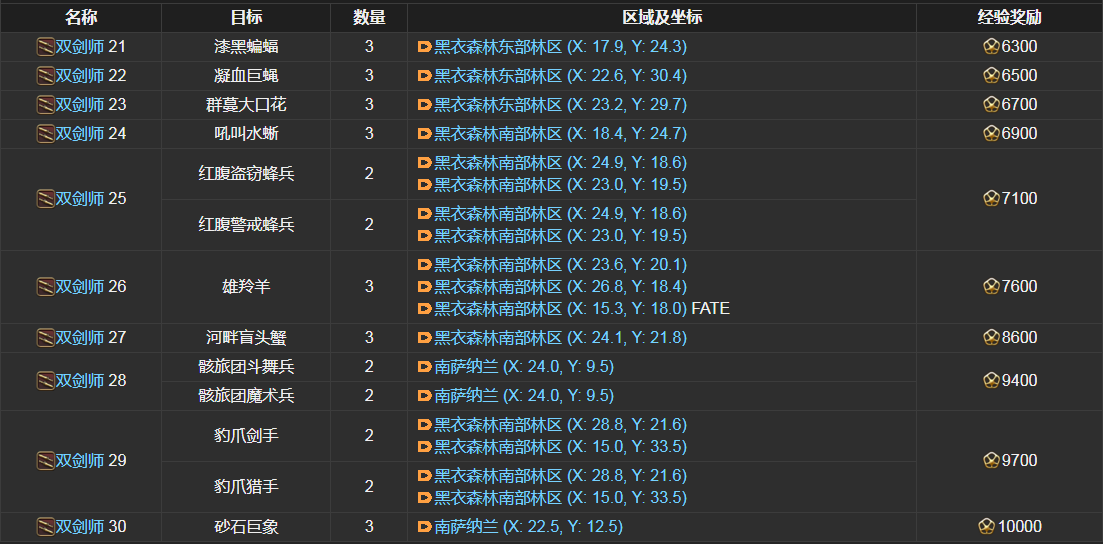Click the experience value 6500
This screenshot has height=544, width=1103.
[x=1019, y=76]
